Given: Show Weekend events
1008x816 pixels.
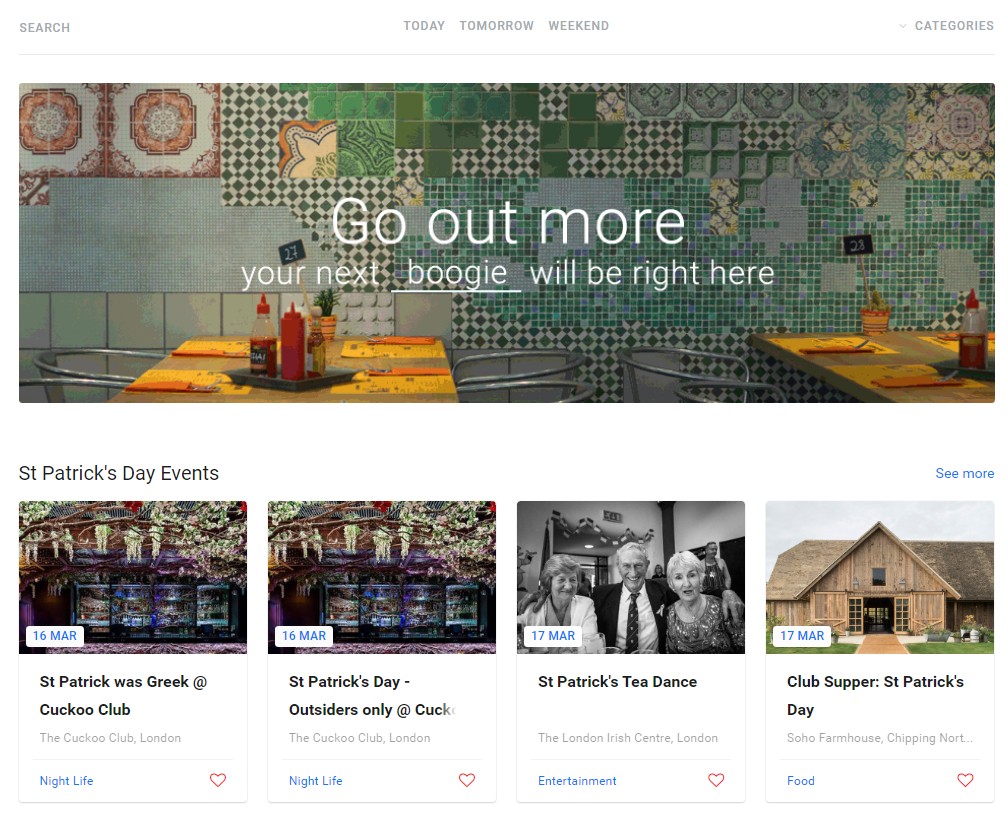Looking at the screenshot, I should [579, 26].
